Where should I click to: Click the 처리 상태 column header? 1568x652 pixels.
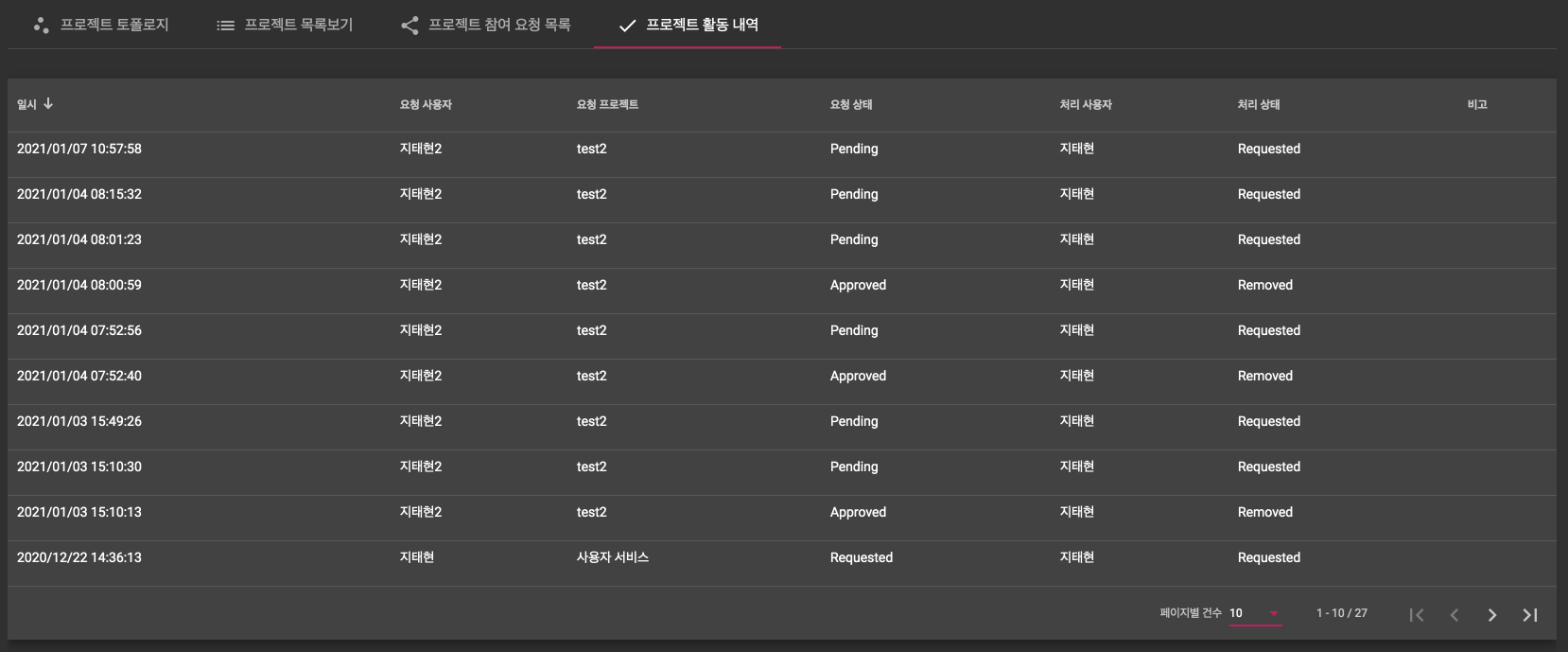click(x=1258, y=105)
